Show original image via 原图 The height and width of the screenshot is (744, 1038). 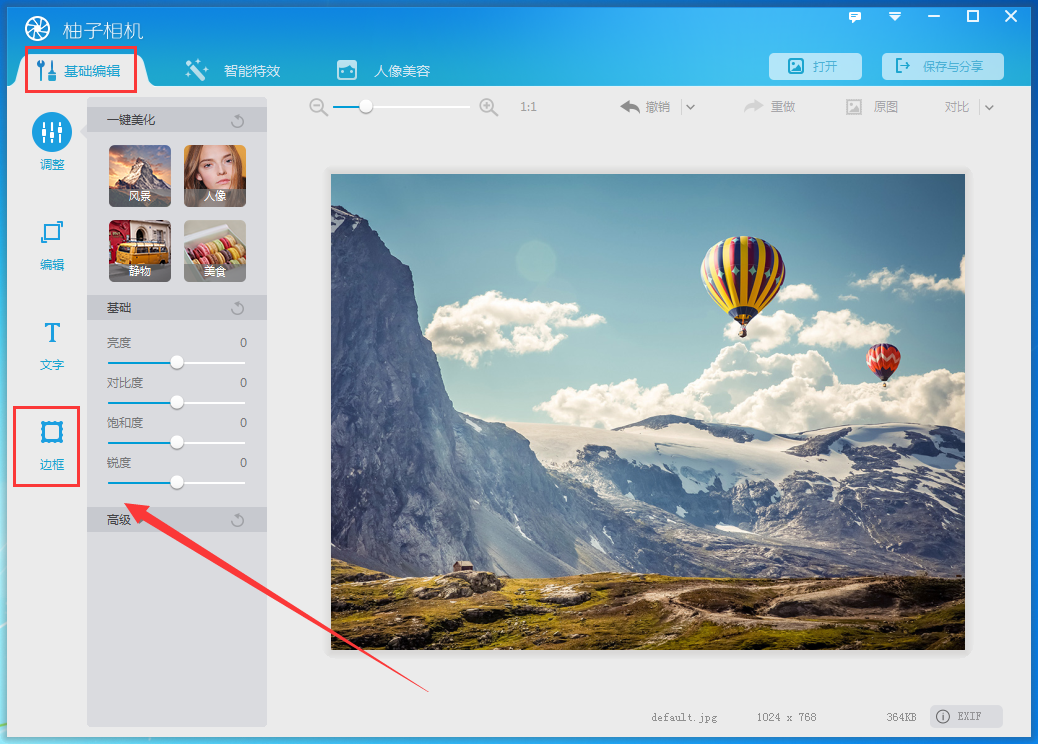coord(872,107)
